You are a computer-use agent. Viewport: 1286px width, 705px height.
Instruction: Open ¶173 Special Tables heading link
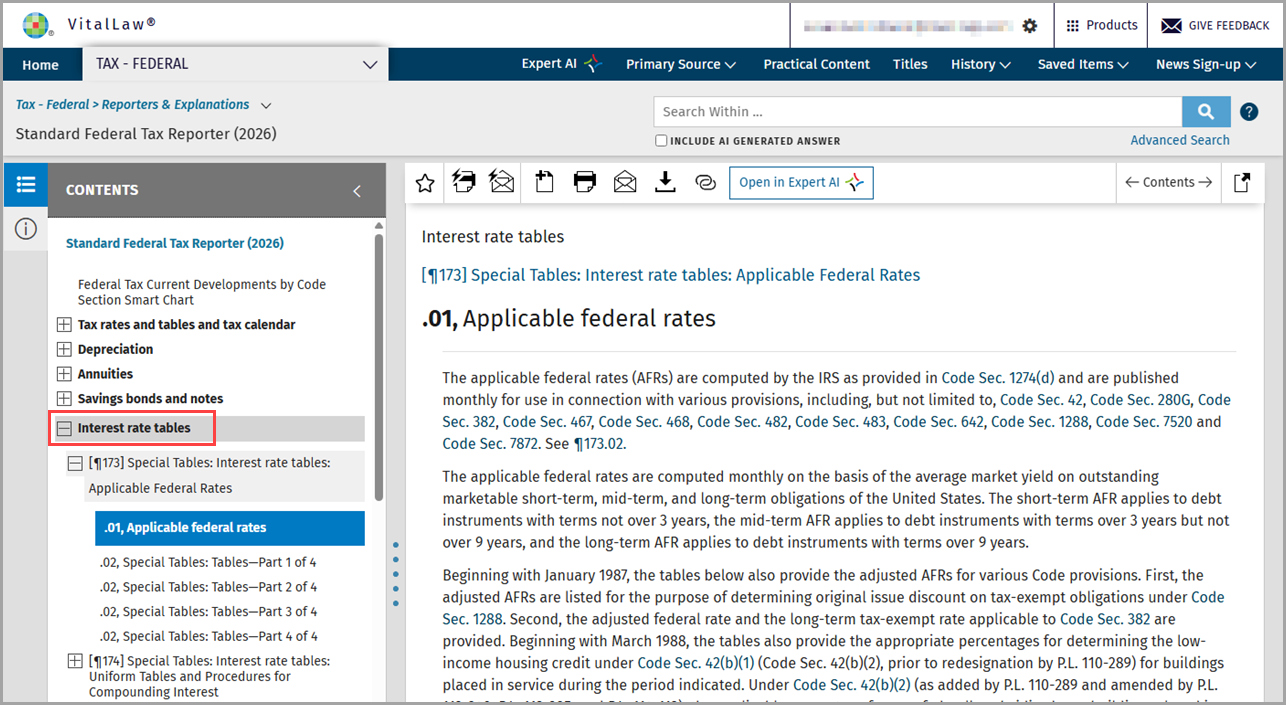(671, 275)
